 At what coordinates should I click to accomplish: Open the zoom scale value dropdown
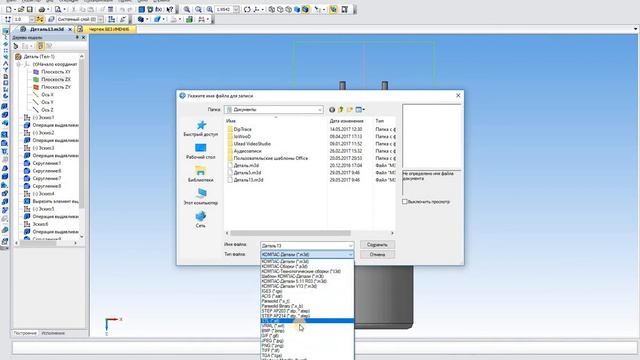(236, 9)
